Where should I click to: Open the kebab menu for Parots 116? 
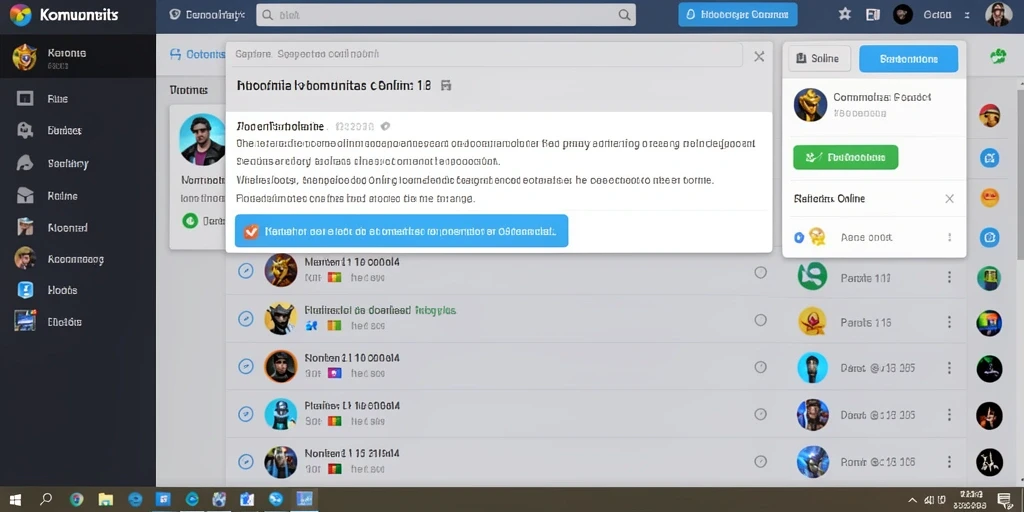(950, 322)
